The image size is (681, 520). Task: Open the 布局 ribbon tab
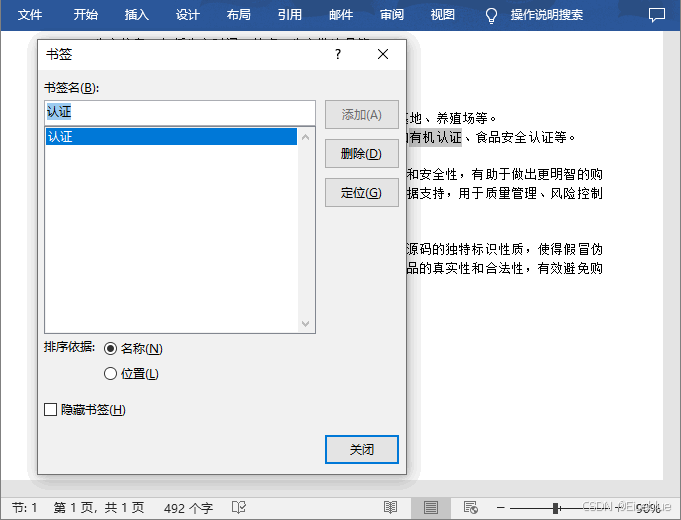point(238,15)
